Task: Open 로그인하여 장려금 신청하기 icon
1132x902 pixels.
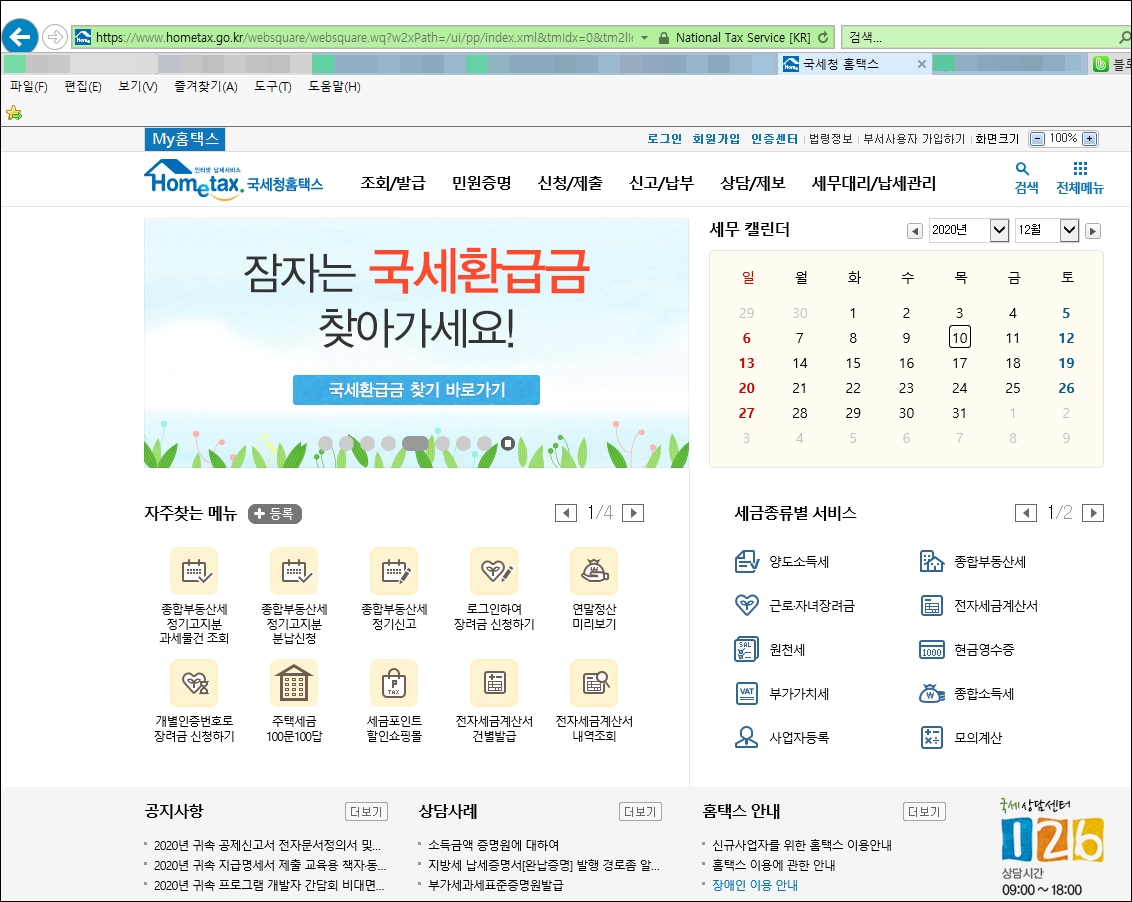Action: (494, 571)
